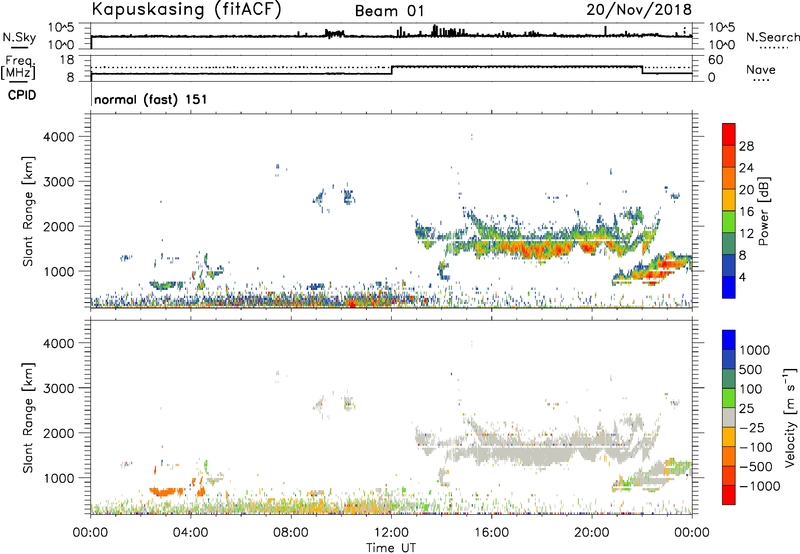Click the 28 tick on power scale

(746, 146)
